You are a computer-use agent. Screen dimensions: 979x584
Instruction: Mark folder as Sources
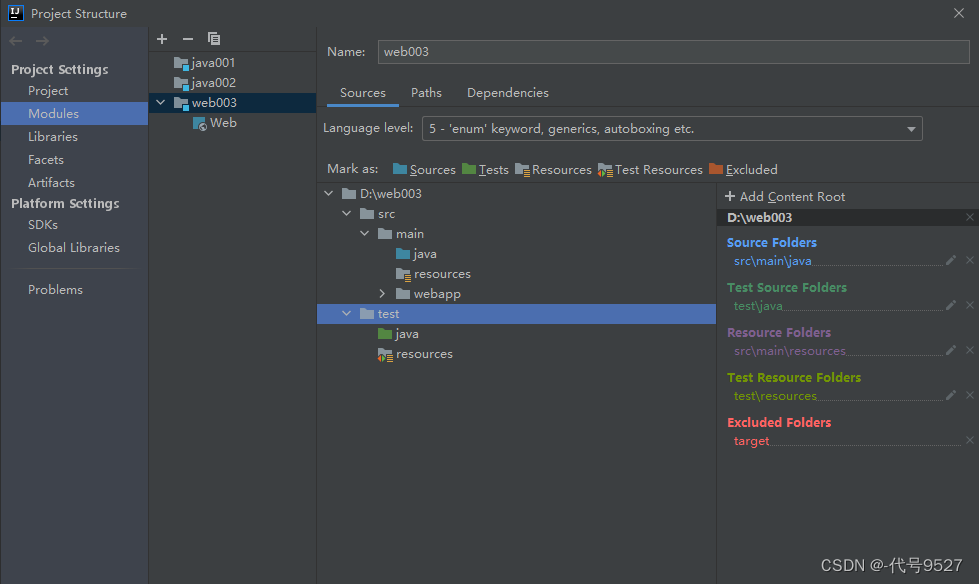(x=424, y=170)
